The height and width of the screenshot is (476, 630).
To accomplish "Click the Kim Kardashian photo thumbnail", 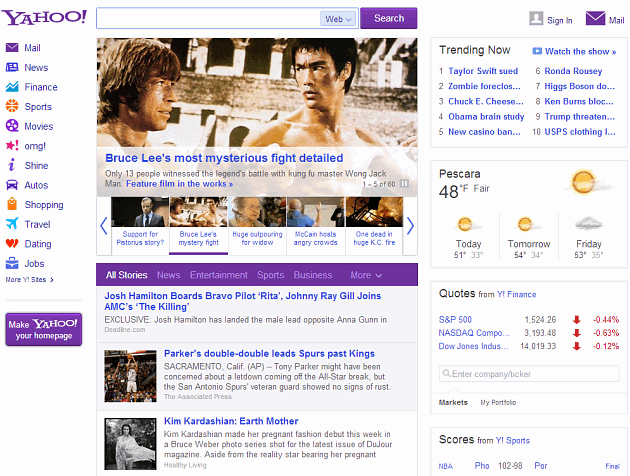I will (130, 444).
